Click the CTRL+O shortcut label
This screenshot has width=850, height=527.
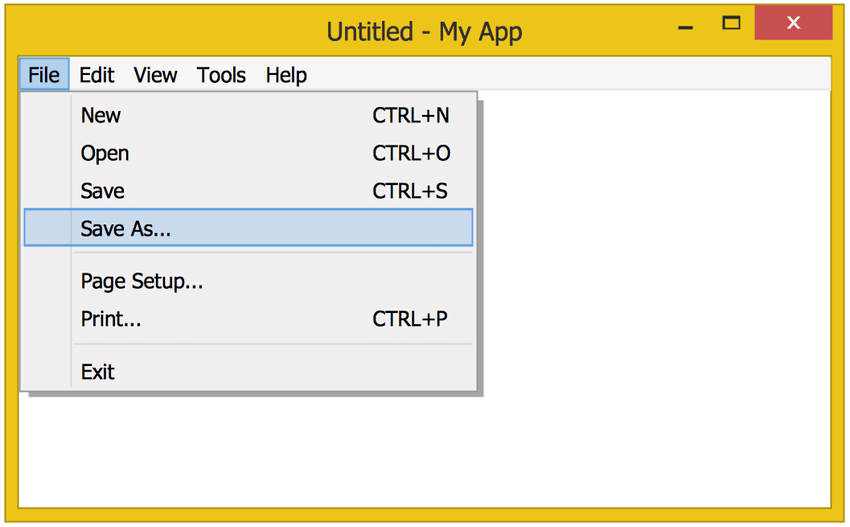pyautogui.click(x=411, y=153)
